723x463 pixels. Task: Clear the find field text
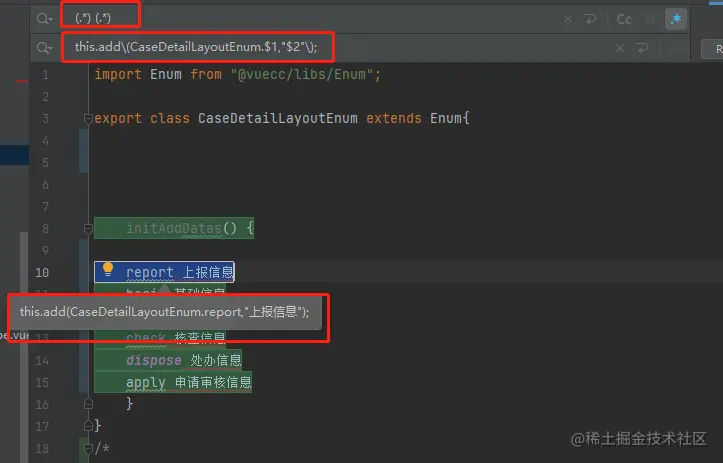pos(568,19)
